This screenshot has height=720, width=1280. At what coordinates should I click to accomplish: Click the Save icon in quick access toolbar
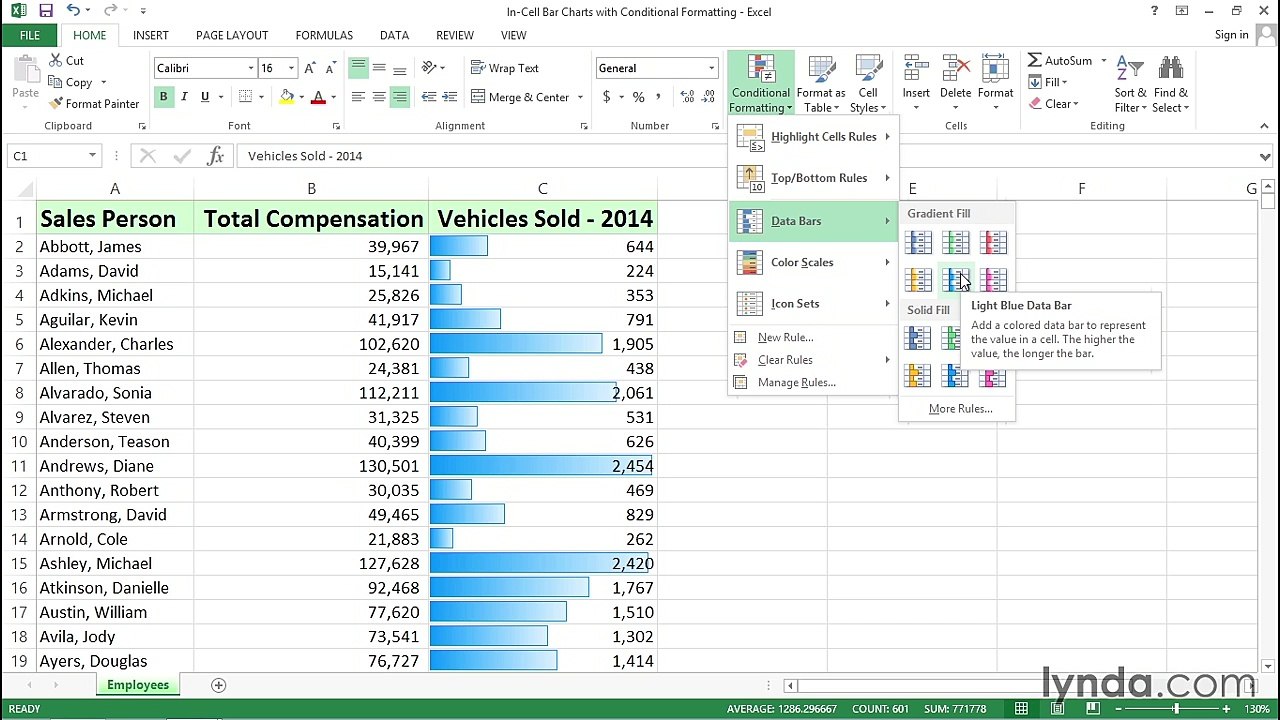(45, 11)
